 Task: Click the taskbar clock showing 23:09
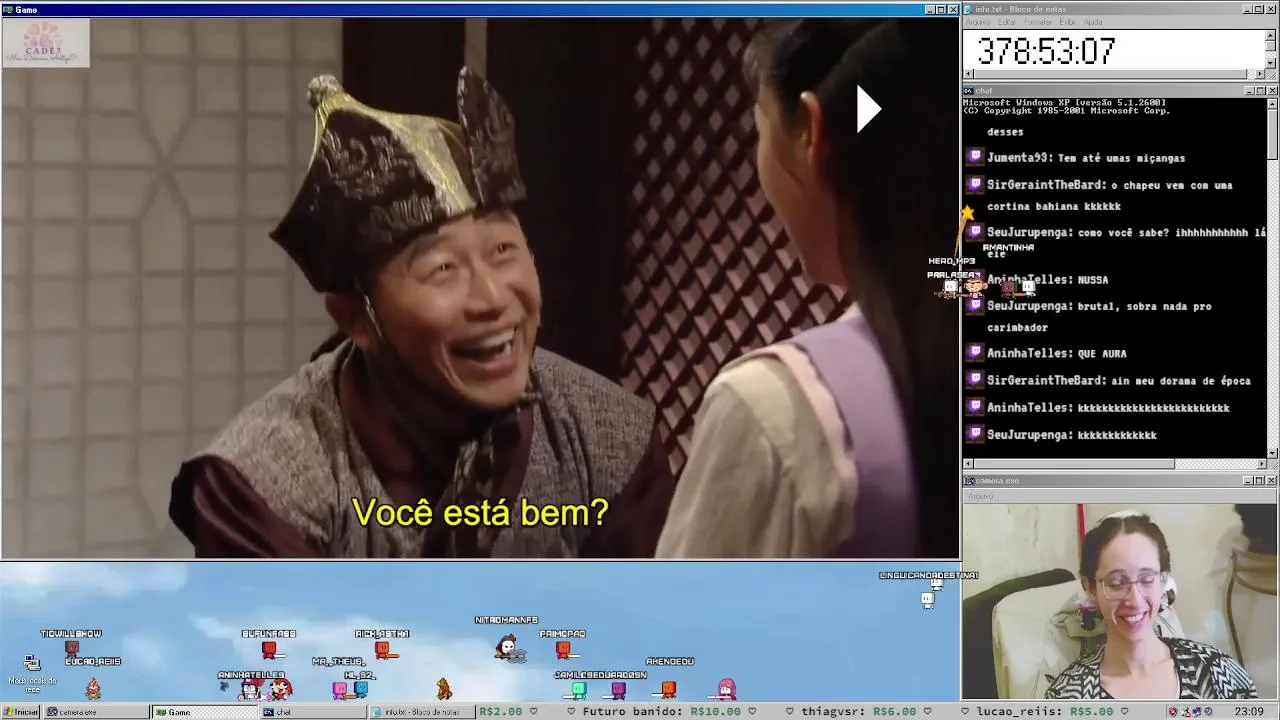[1248, 712]
